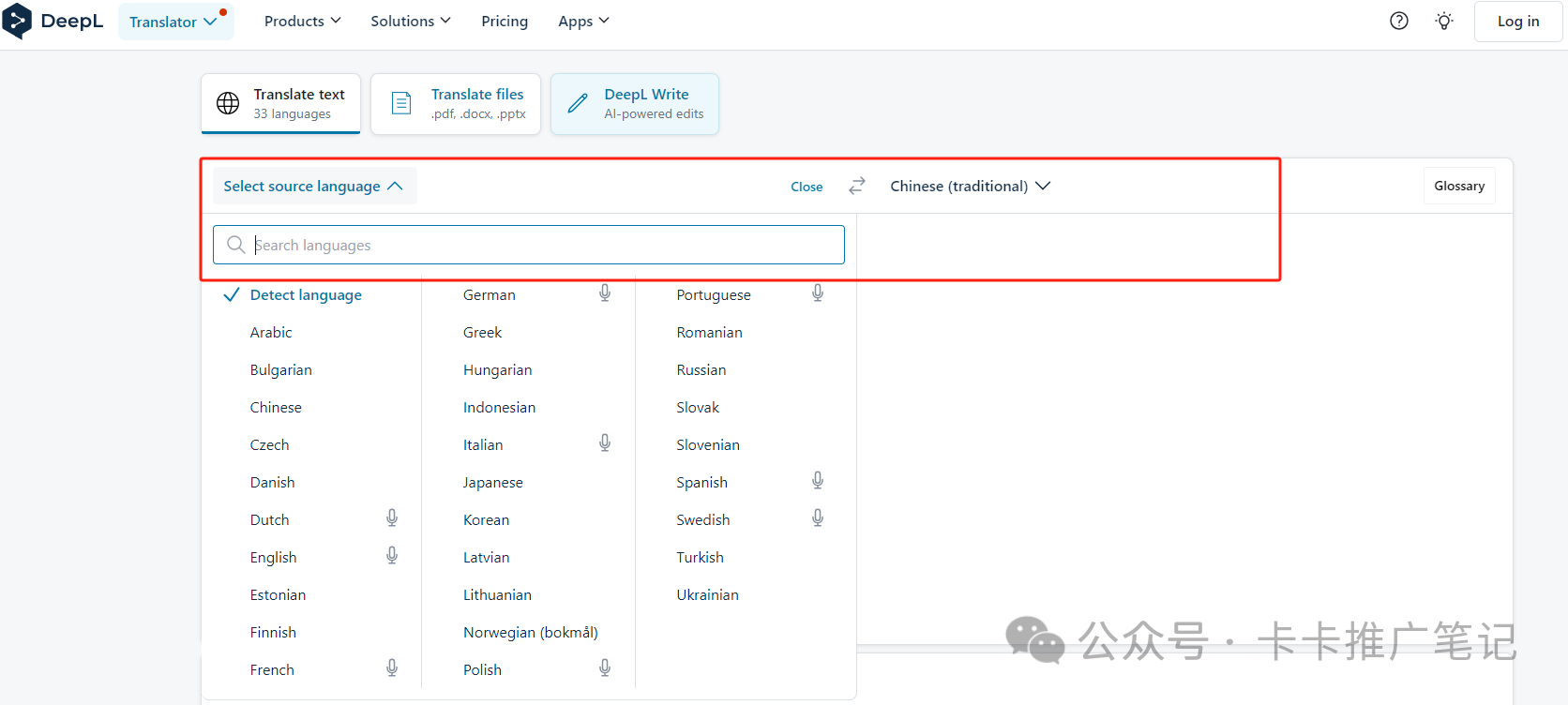This screenshot has width=1568, height=705.
Task: Choose Russian as source language
Action: pos(701,369)
